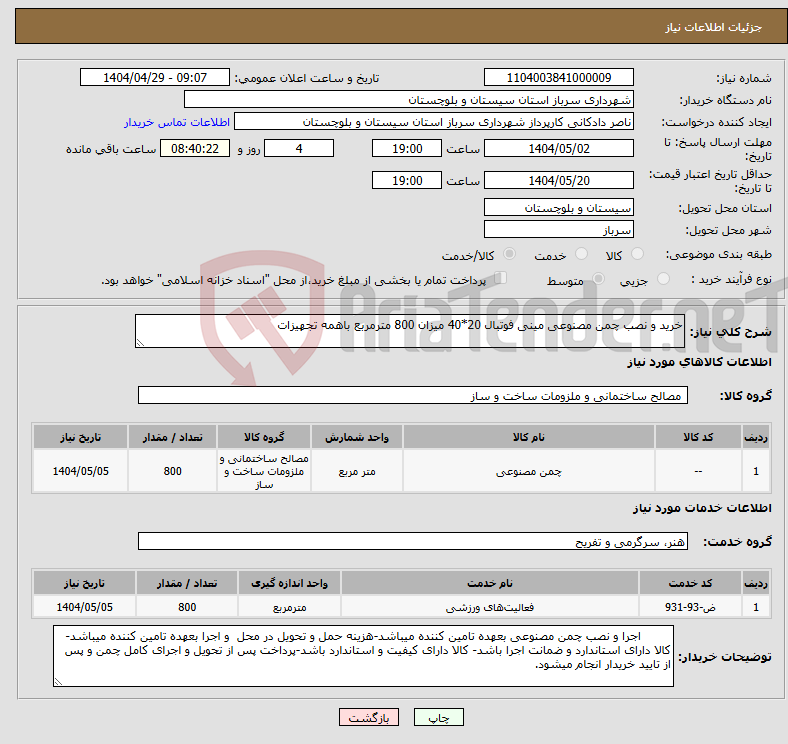Click the گروه کالا column header
Screen dimensions: 788x744
pyautogui.click(x=264, y=437)
